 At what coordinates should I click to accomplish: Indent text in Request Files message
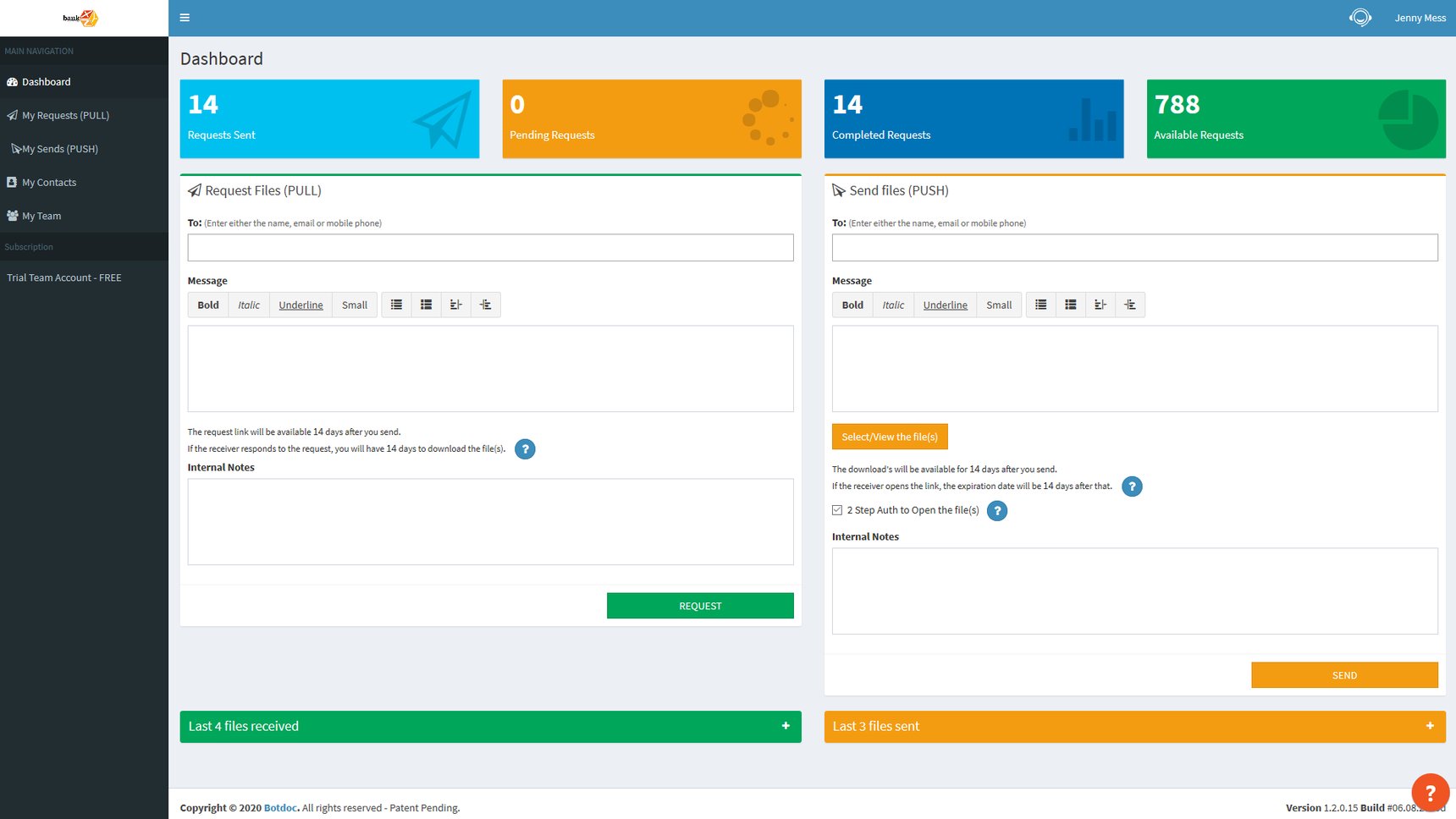pos(485,305)
